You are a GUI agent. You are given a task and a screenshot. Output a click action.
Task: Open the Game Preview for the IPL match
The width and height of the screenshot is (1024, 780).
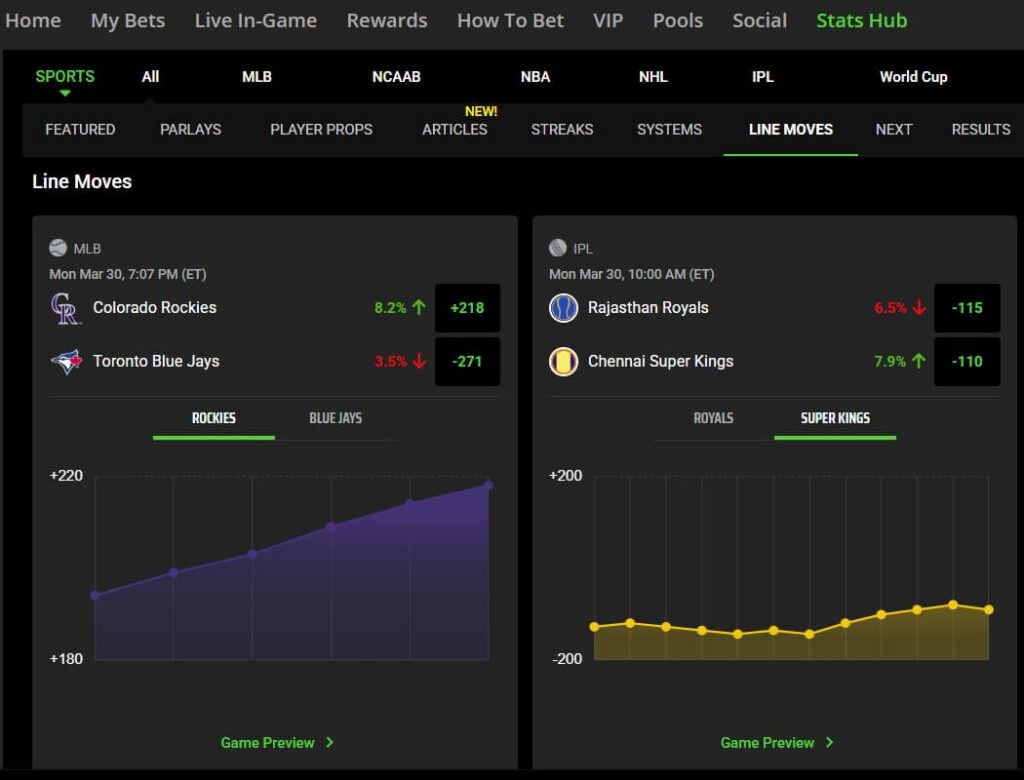[779, 742]
